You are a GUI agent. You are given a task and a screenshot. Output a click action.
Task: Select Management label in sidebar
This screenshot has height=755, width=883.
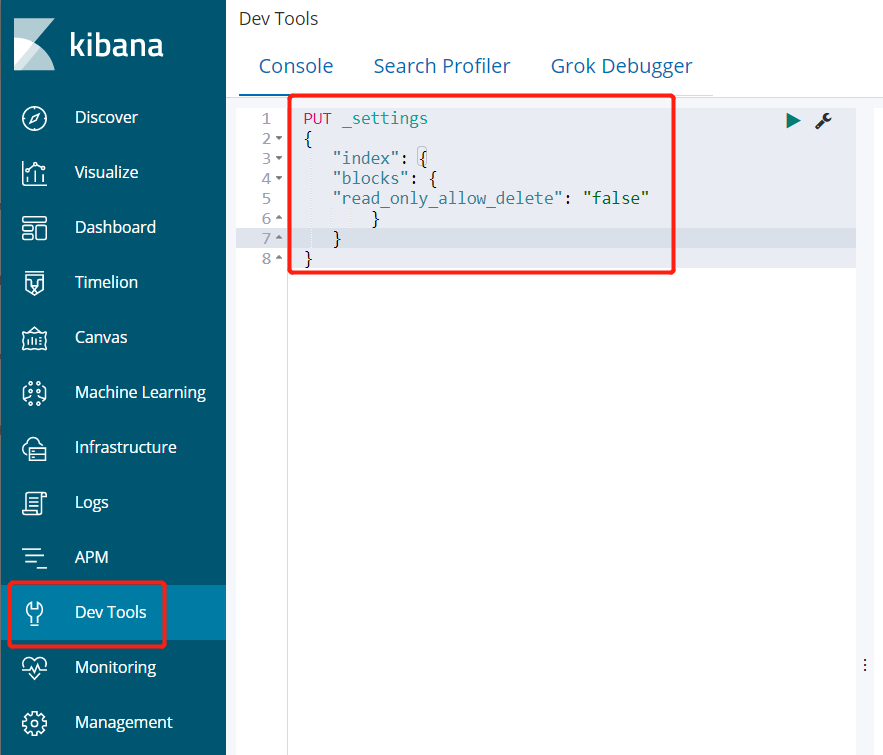click(x=124, y=722)
